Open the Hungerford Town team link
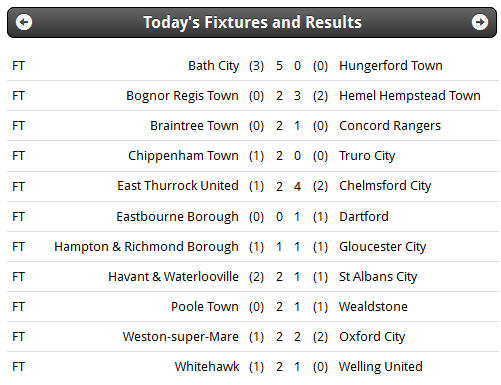 coord(391,66)
